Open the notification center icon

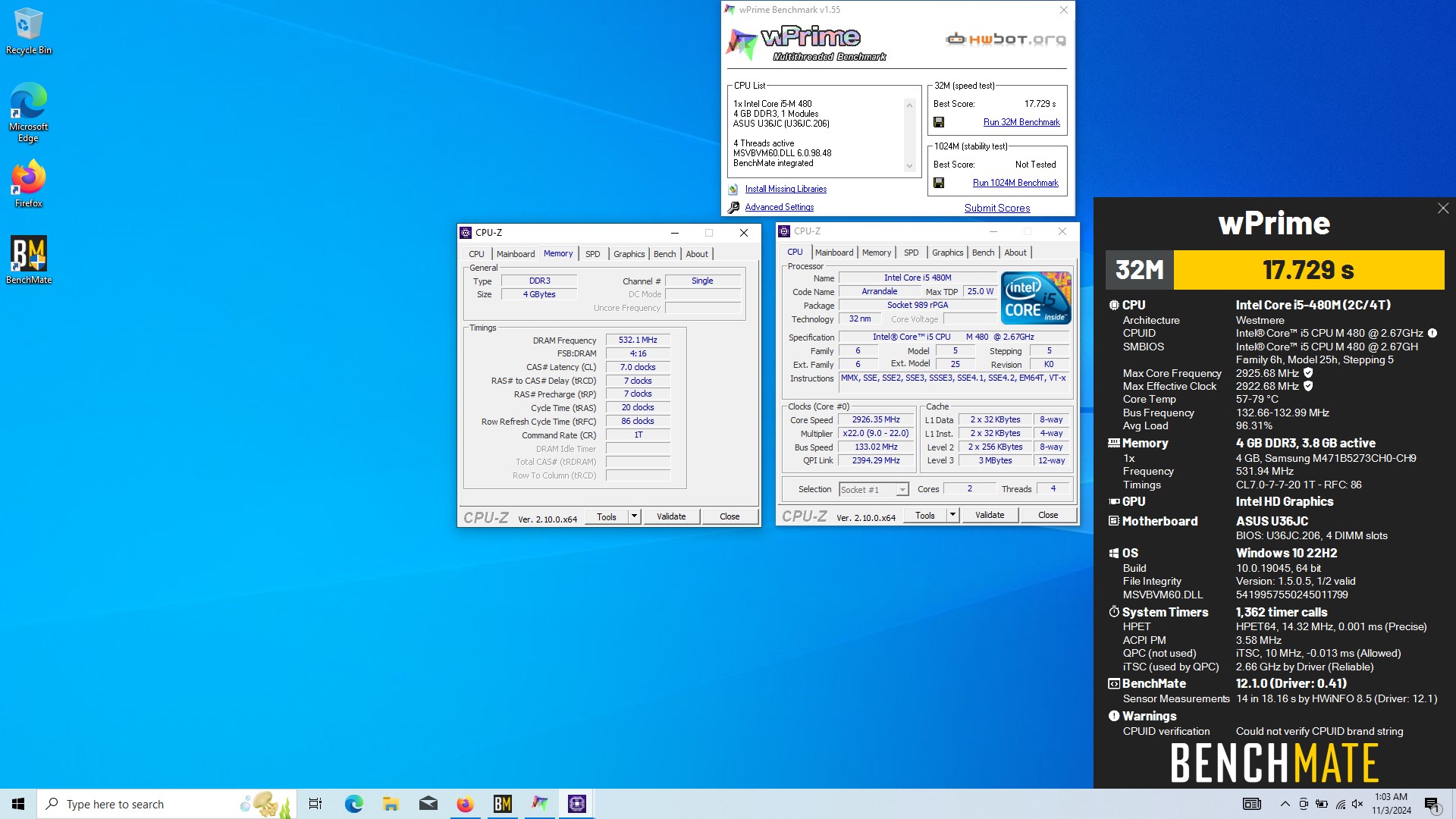pyautogui.click(x=1433, y=804)
